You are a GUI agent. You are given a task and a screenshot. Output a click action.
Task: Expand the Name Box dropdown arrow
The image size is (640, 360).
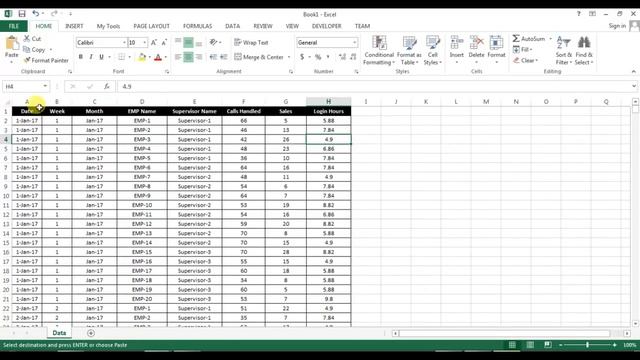pos(45,87)
